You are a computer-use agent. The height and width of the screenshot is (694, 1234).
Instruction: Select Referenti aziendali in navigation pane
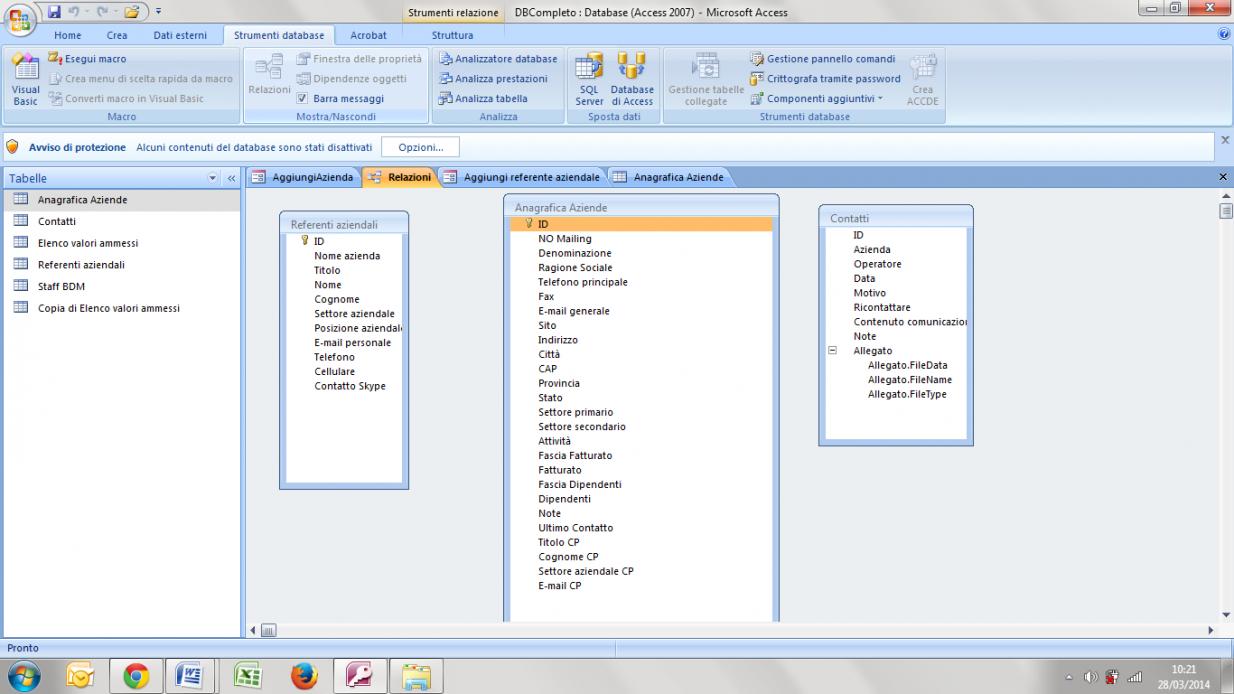coord(120,265)
